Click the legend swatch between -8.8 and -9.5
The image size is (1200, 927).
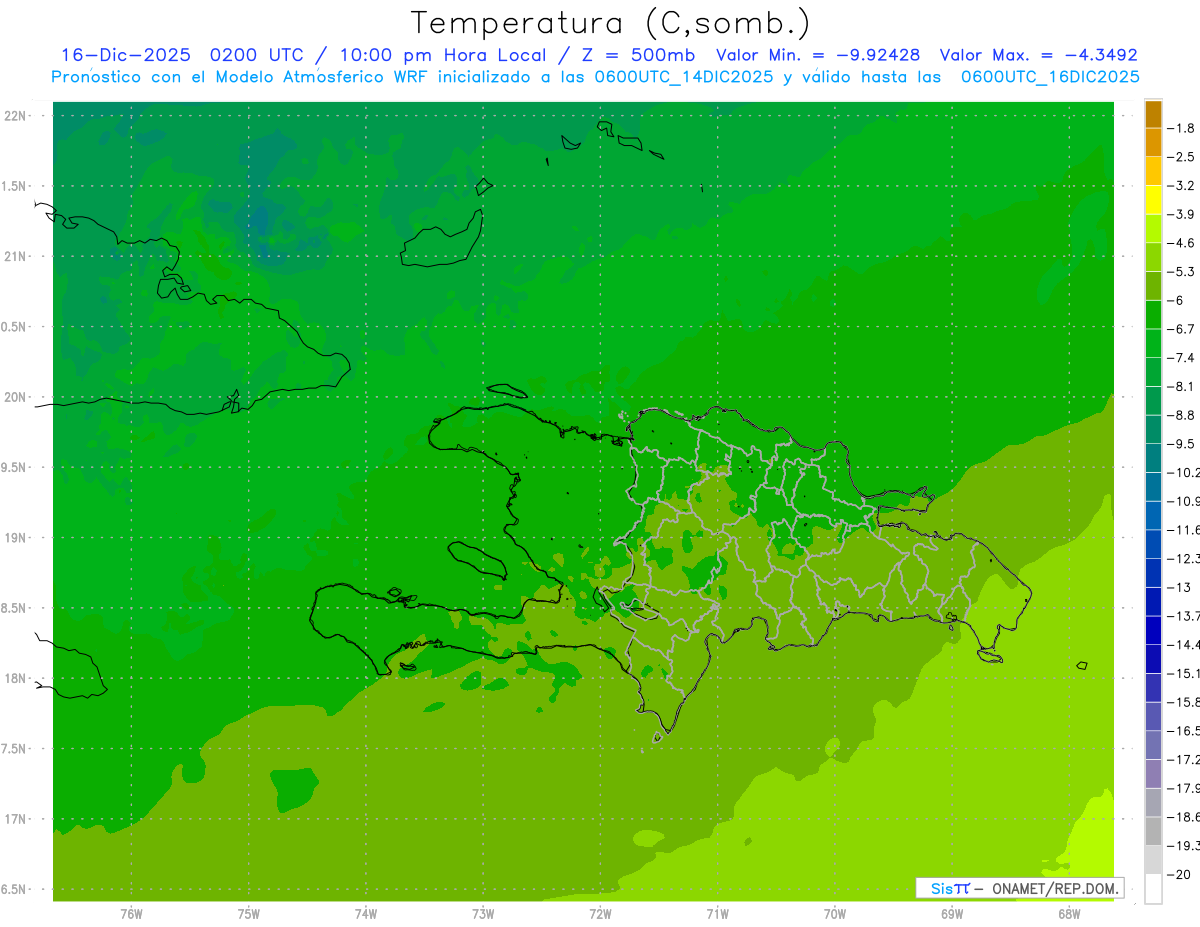click(1153, 429)
